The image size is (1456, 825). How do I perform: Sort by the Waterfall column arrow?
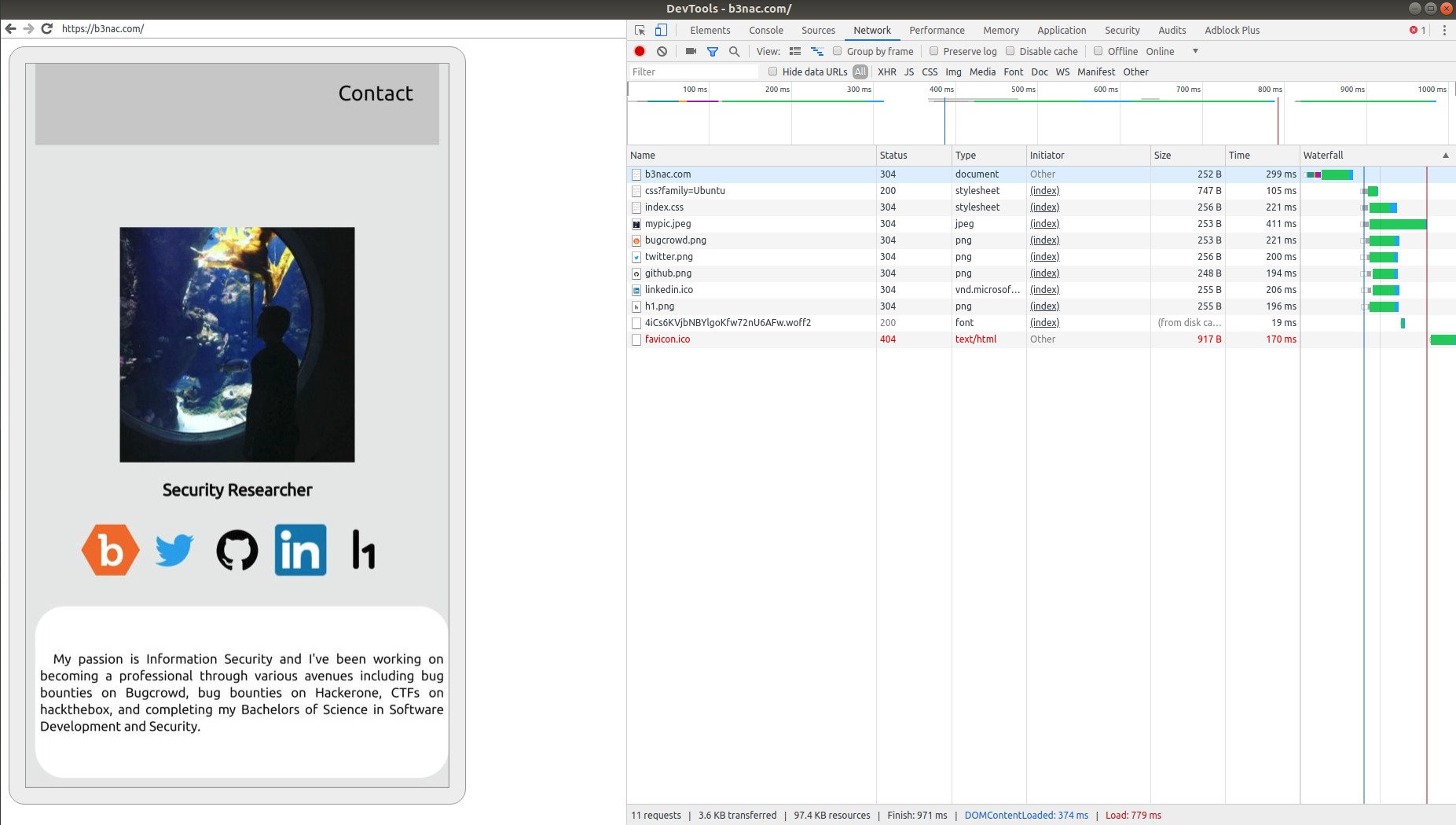click(x=1445, y=156)
